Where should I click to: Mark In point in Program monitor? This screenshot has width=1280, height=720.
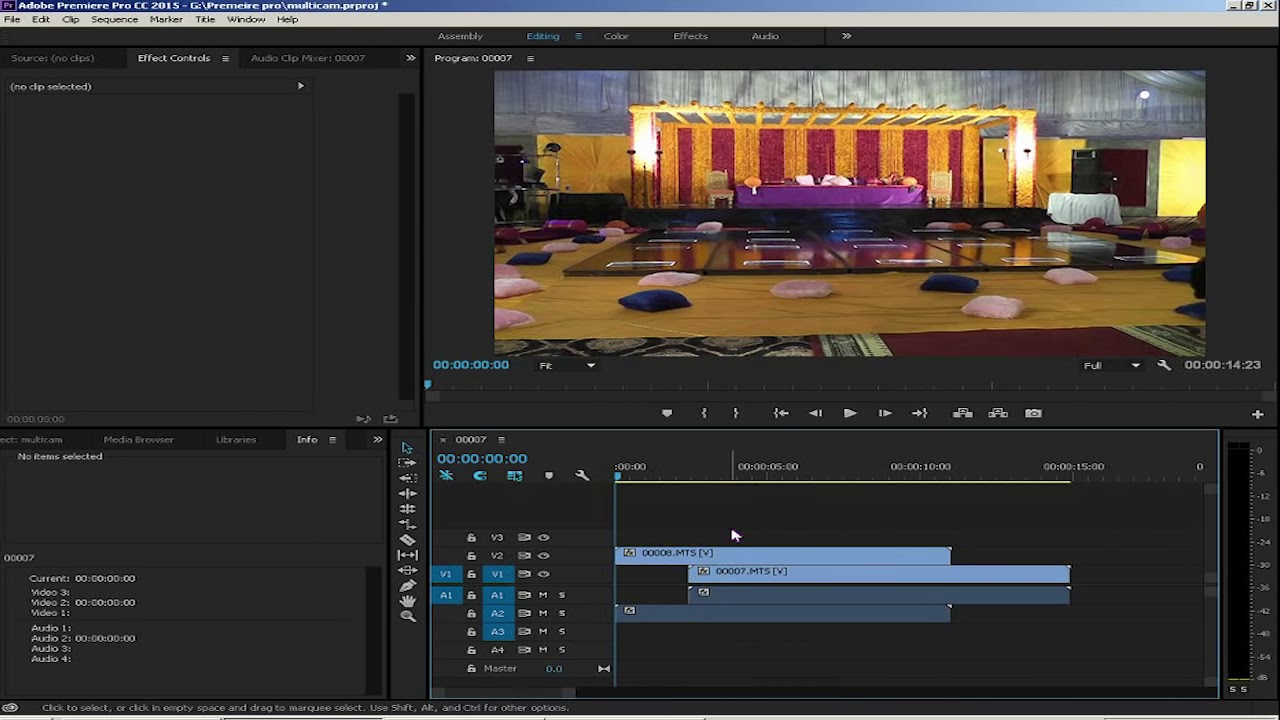[704, 413]
